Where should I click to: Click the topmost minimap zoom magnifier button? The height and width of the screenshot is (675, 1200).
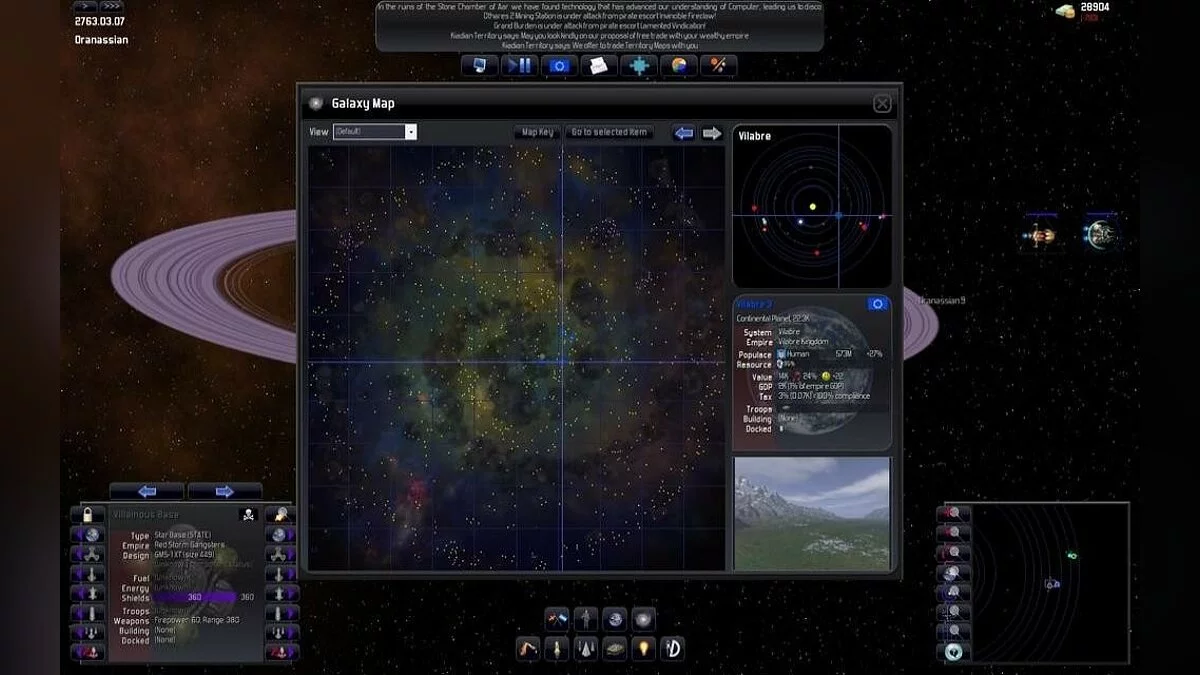(x=953, y=513)
